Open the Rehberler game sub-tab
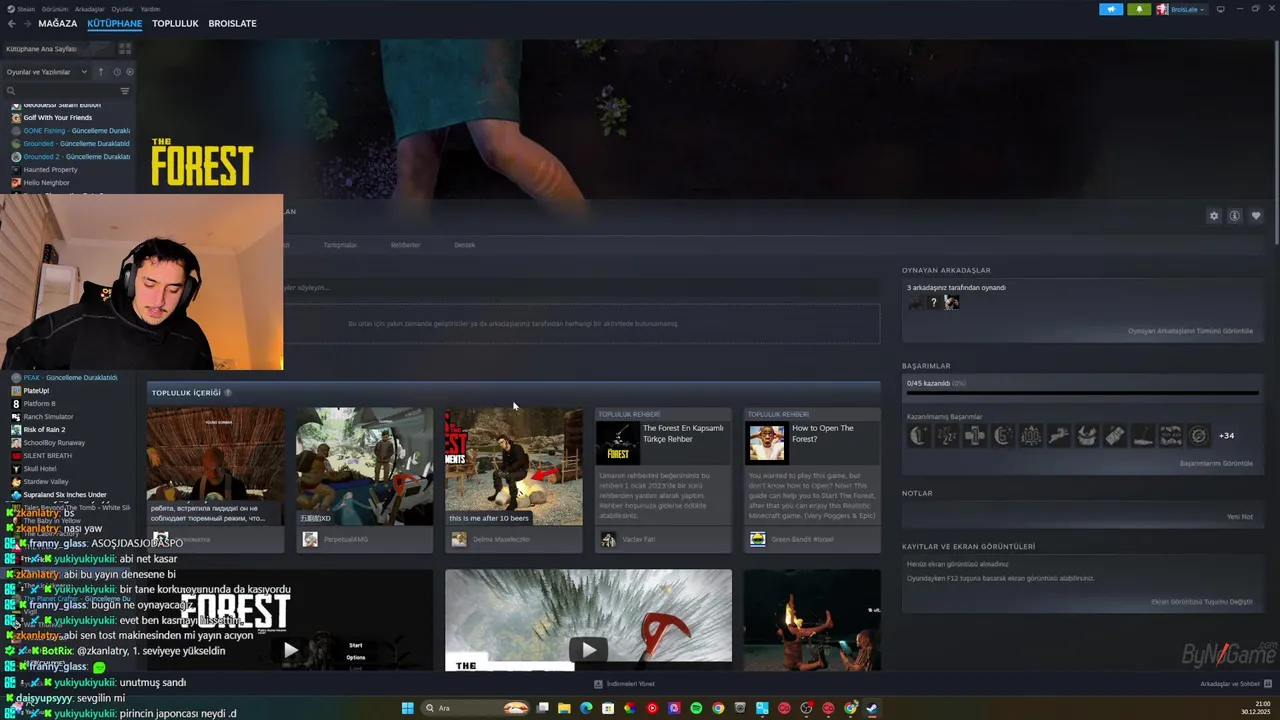 (405, 245)
